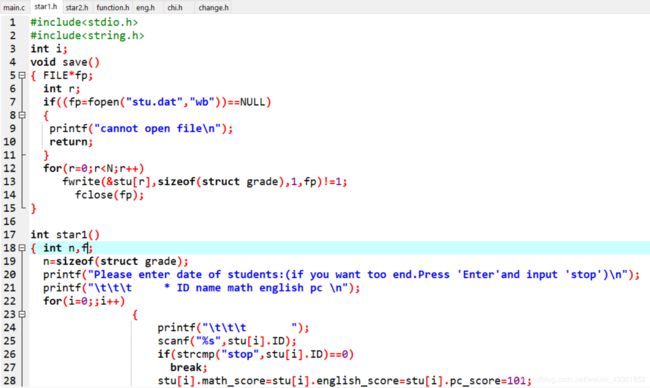
Task: Click 'for(r=0;r<N;r++)' loop header
Action: pyautogui.click(x=94, y=168)
